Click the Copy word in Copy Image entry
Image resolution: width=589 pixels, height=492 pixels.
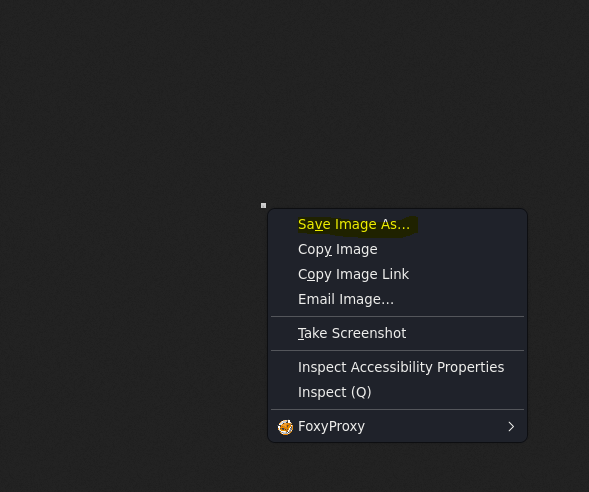(x=315, y=250)
